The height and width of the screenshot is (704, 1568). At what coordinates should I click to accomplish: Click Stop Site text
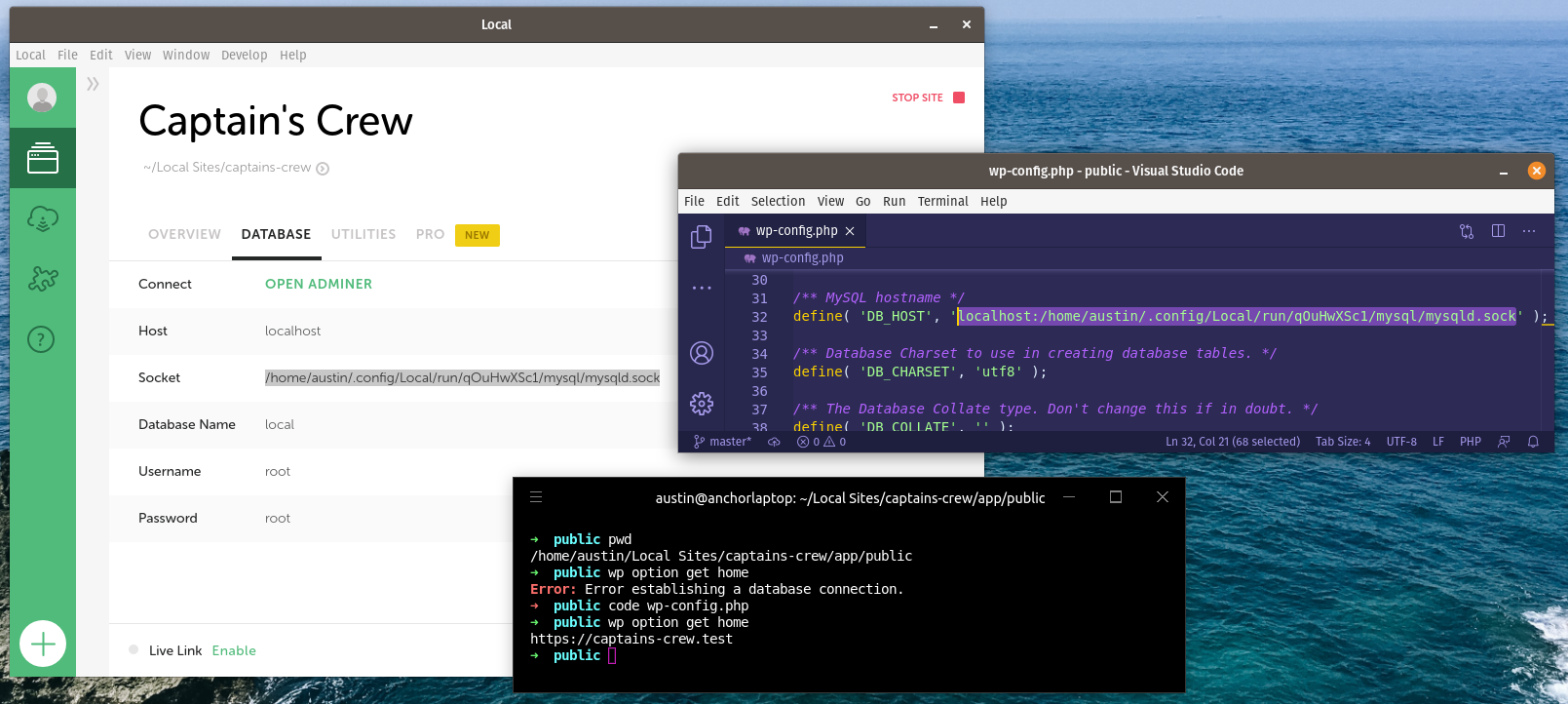tap(917, 98)
